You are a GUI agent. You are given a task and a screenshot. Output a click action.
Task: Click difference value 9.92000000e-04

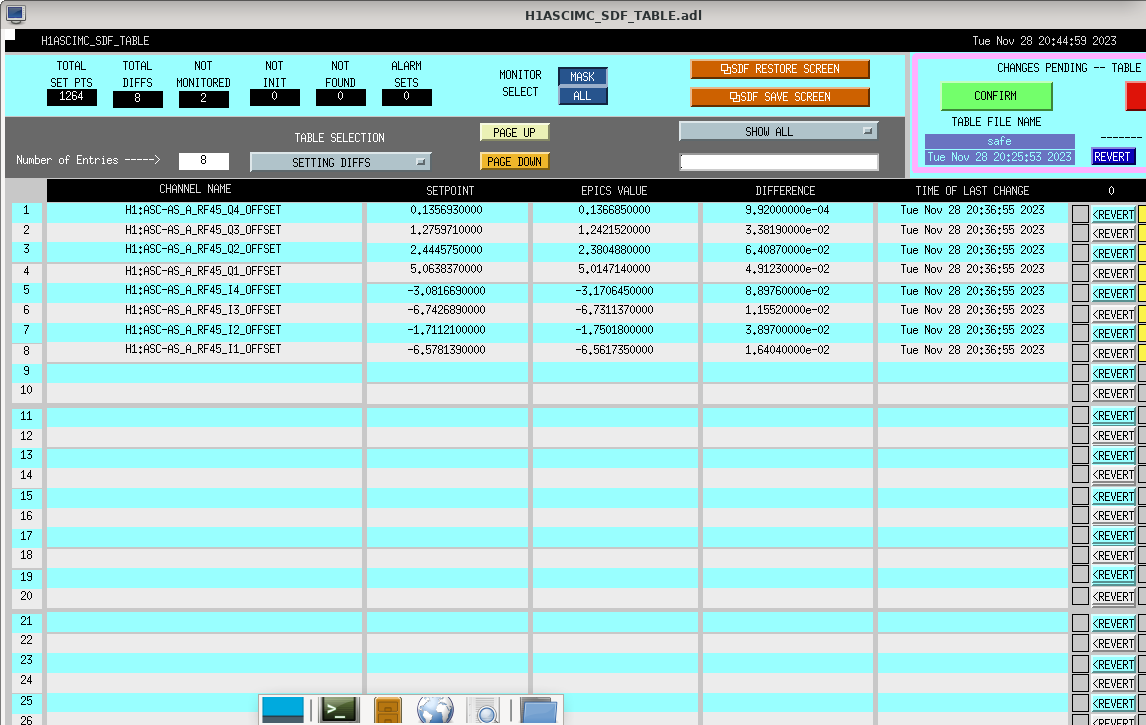787,210
